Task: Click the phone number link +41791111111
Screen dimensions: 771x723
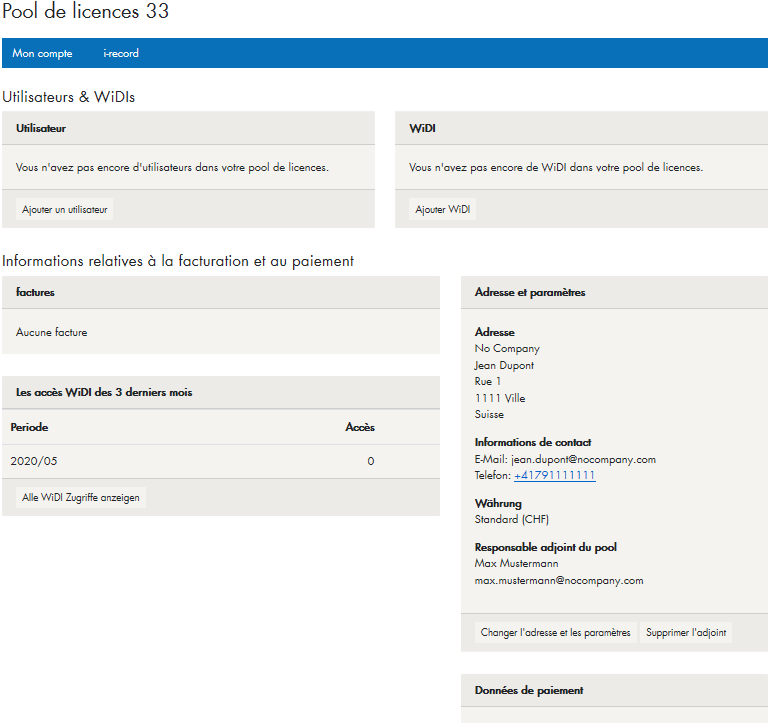Action: tap(554, 476)
